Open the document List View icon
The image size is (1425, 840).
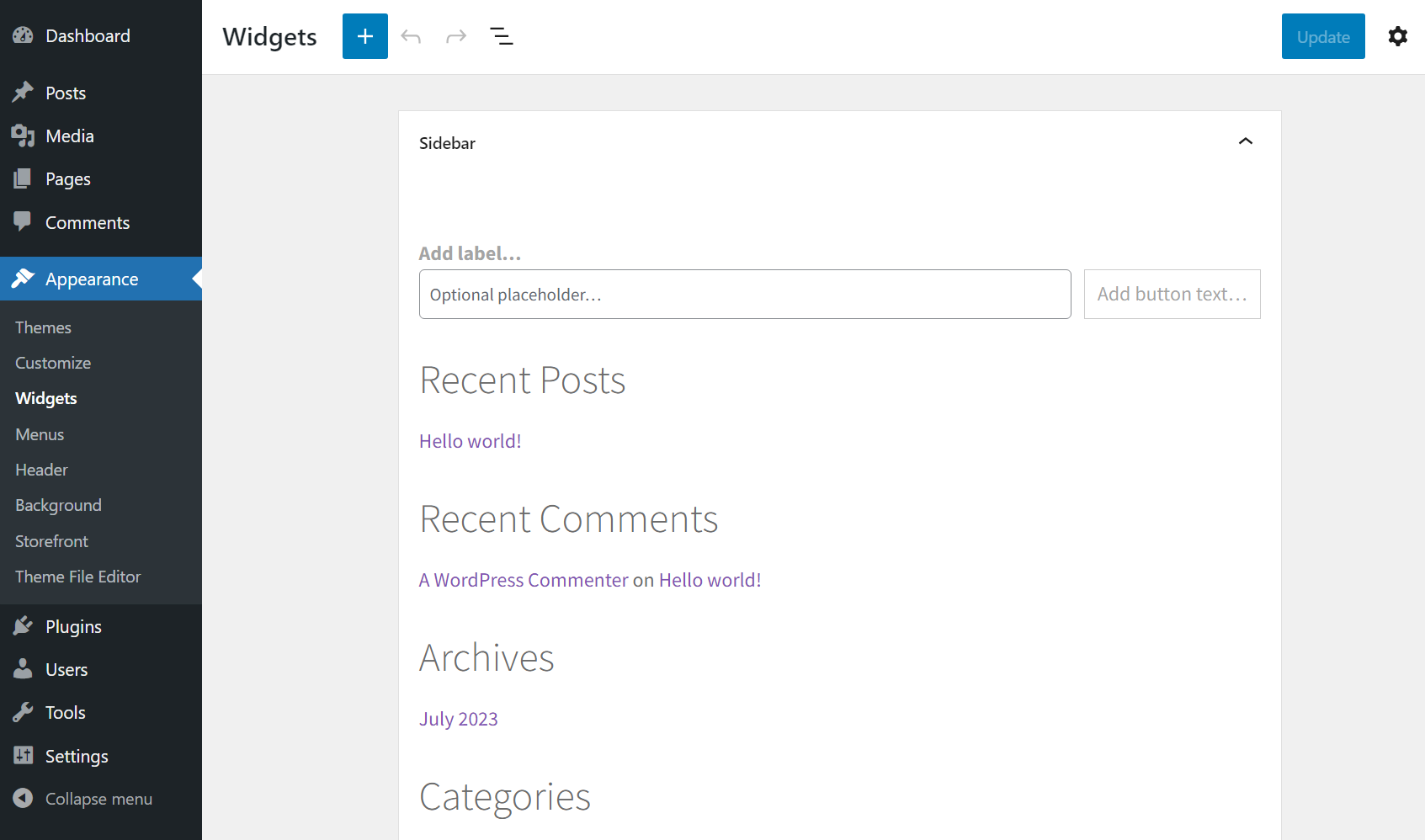click(x=502, y=36)
